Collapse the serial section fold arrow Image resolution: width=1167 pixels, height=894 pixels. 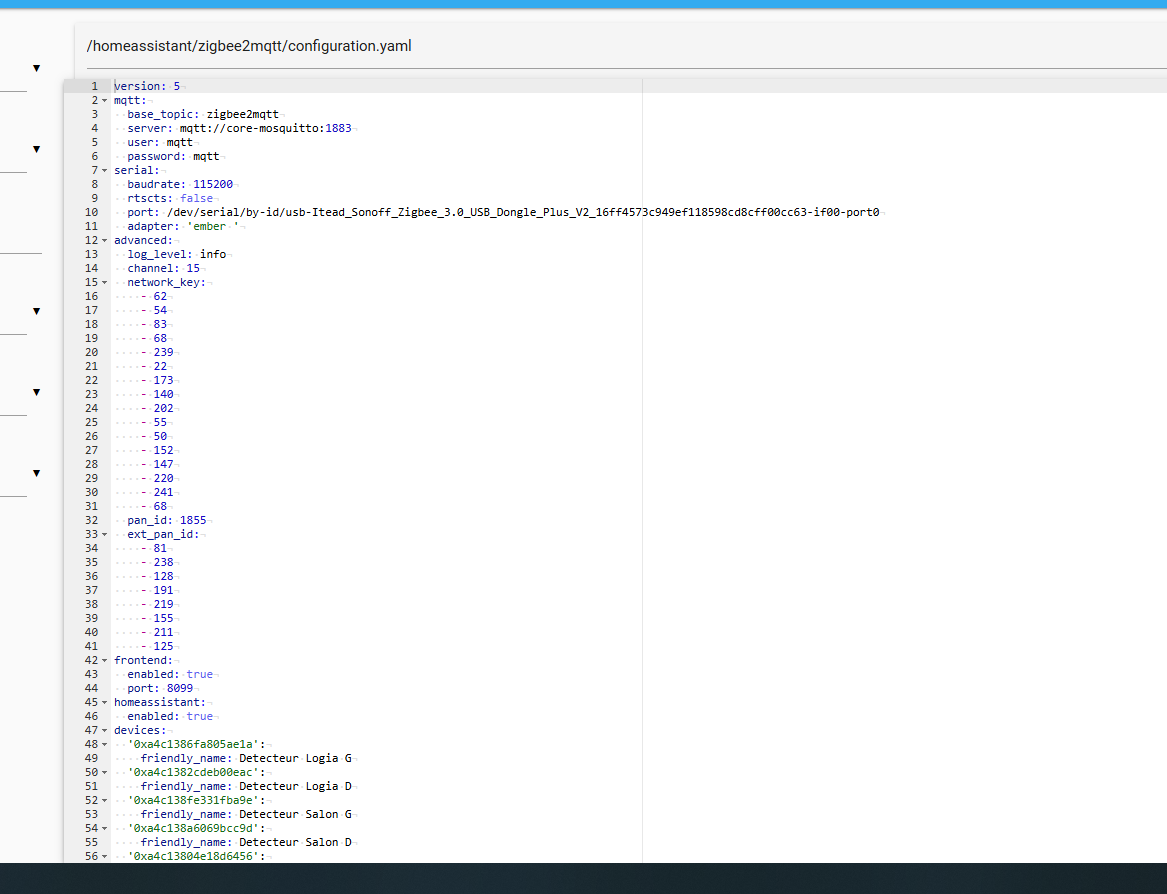point(104,170)
